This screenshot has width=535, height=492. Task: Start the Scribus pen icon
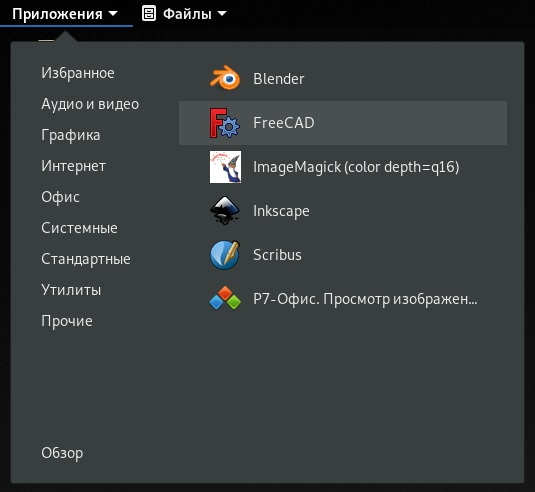coord(225,255)
